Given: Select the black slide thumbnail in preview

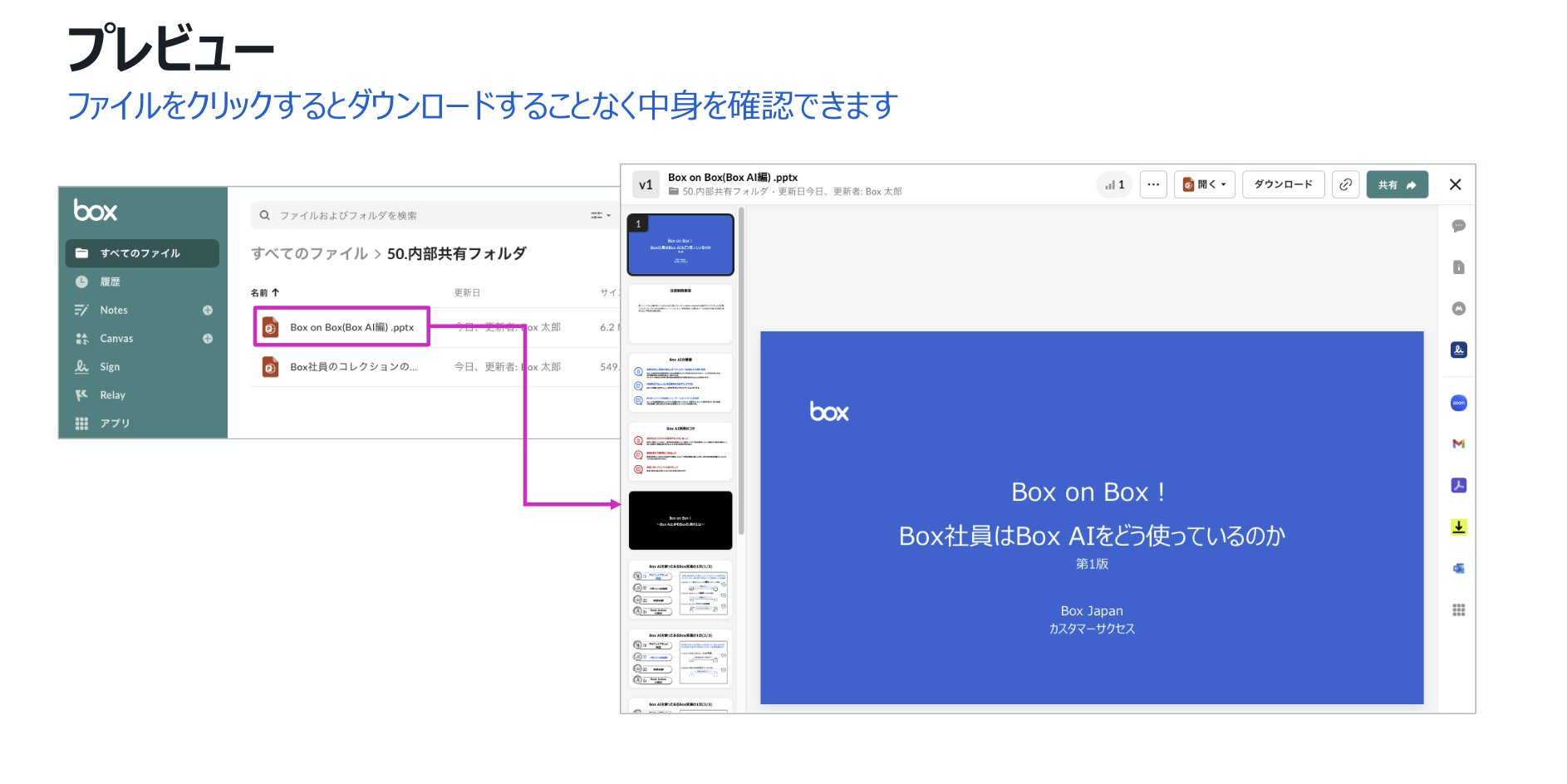Looking at the screenshot, I should (680, 521).
